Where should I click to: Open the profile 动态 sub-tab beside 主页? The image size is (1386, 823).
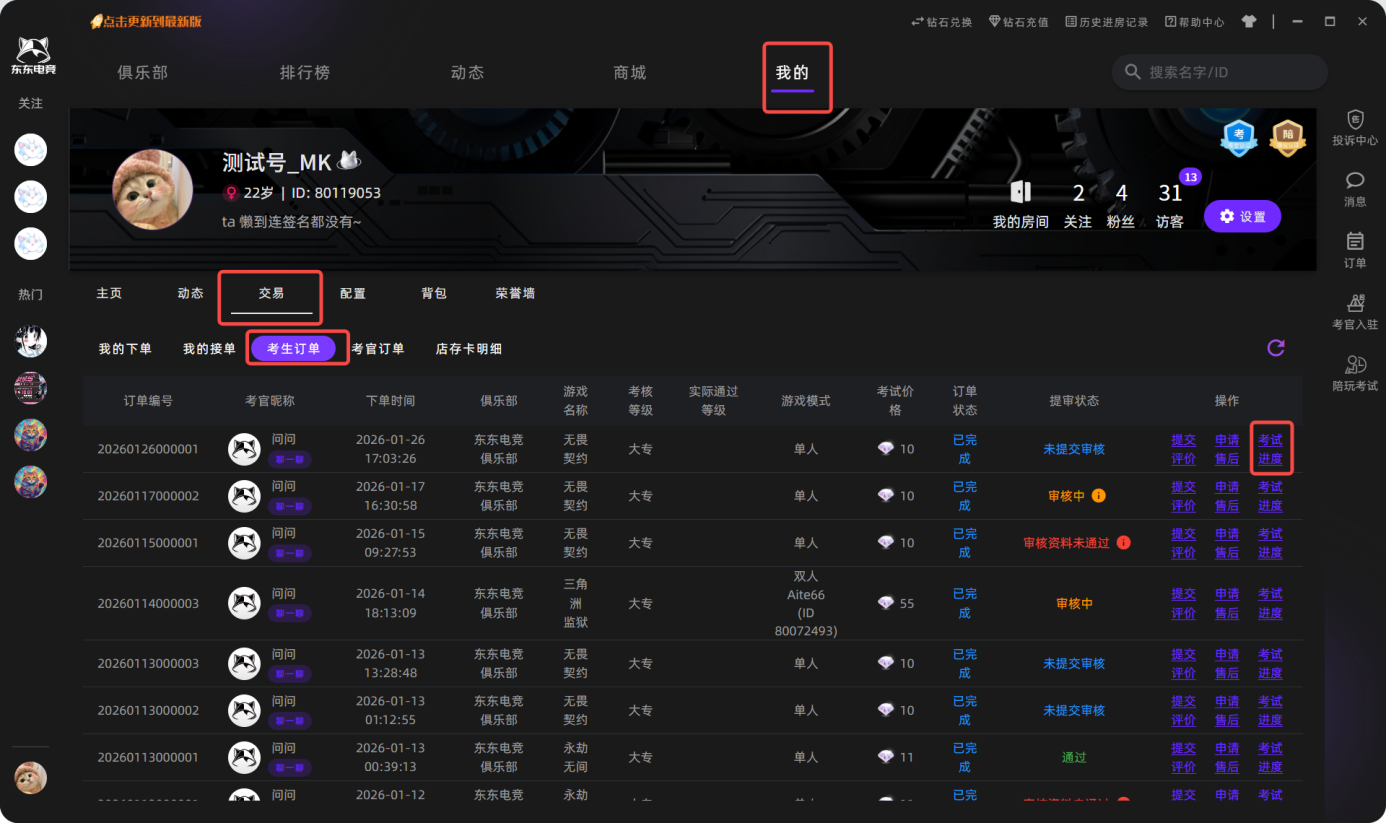190,293
